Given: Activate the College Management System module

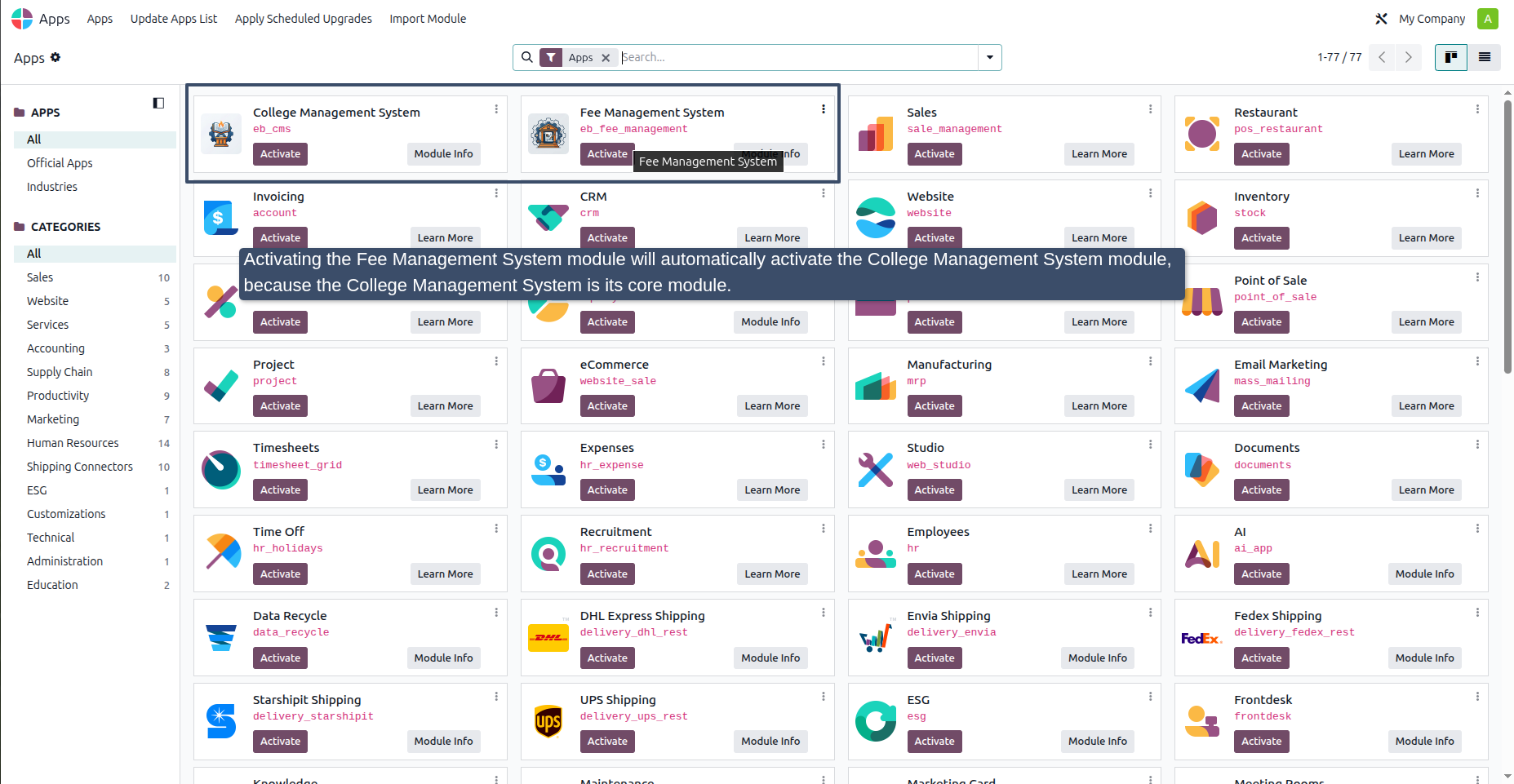Looking at the screenshot, I should [x=280, y=154].
